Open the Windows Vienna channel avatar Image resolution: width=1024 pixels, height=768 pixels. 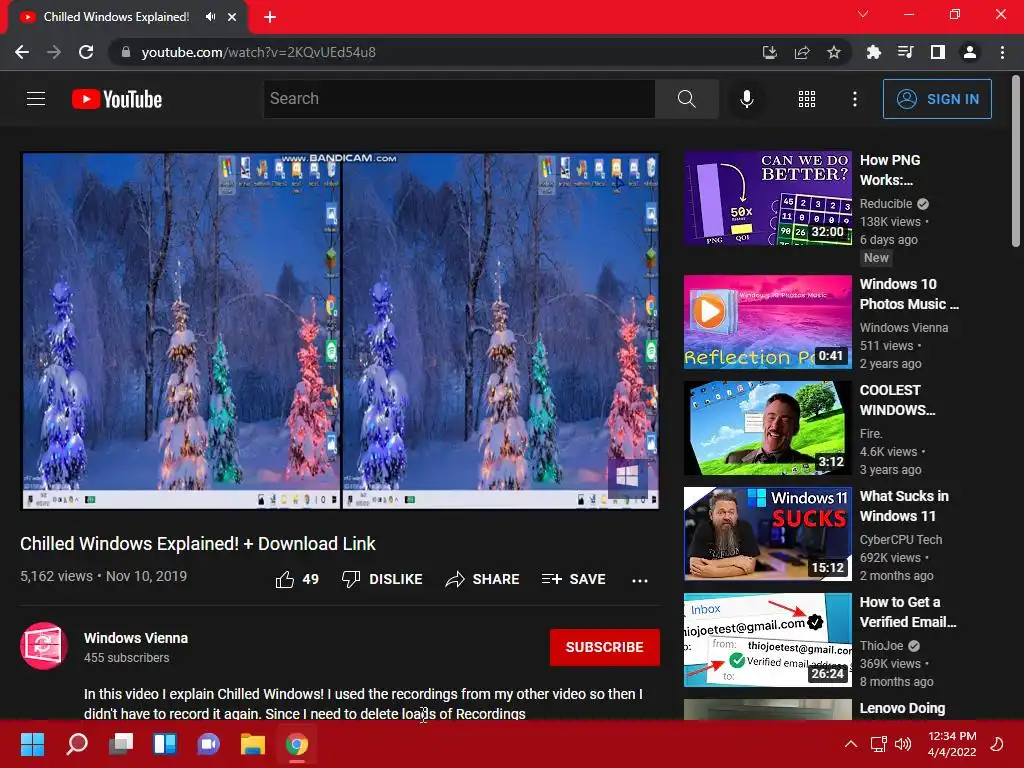(44, 646)
